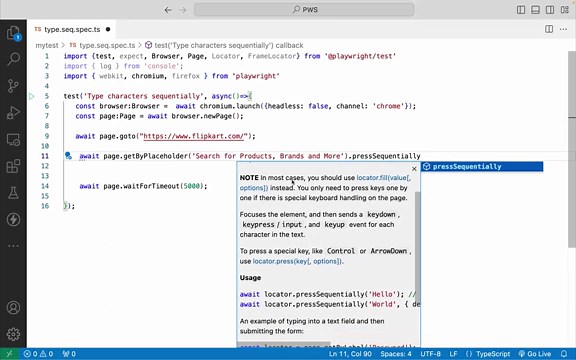Viewport: 576px width, 360px height.
Task: Open the Testing flask view
Action: coord(13,192)
